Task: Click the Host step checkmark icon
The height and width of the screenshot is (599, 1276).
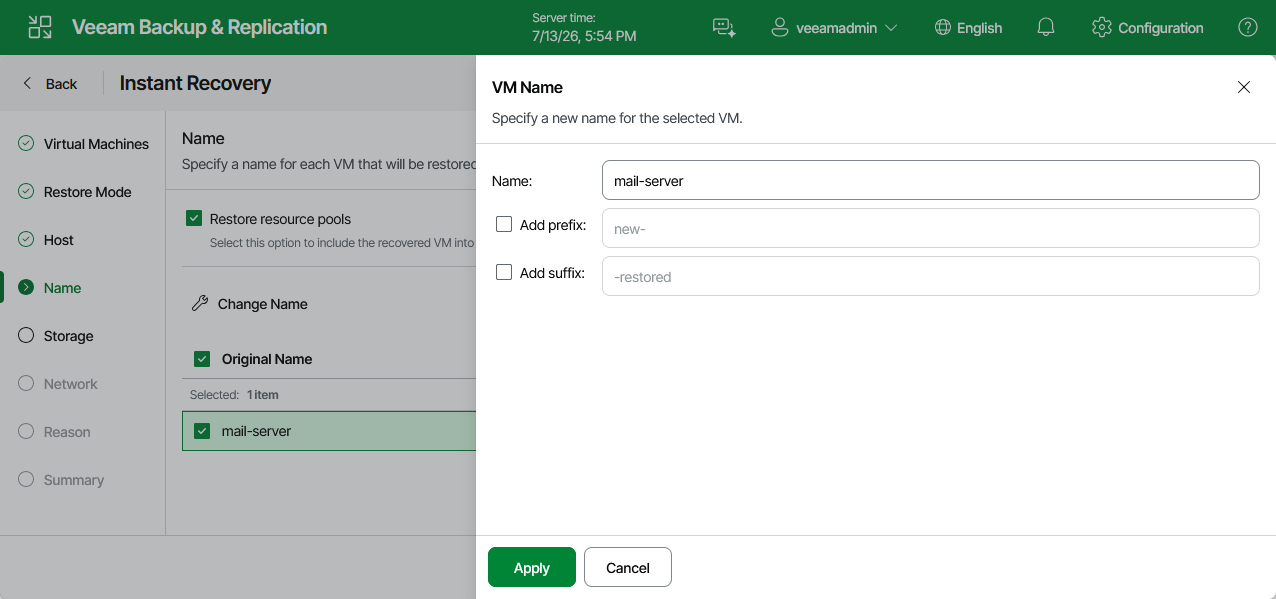Action: (26, 240)
